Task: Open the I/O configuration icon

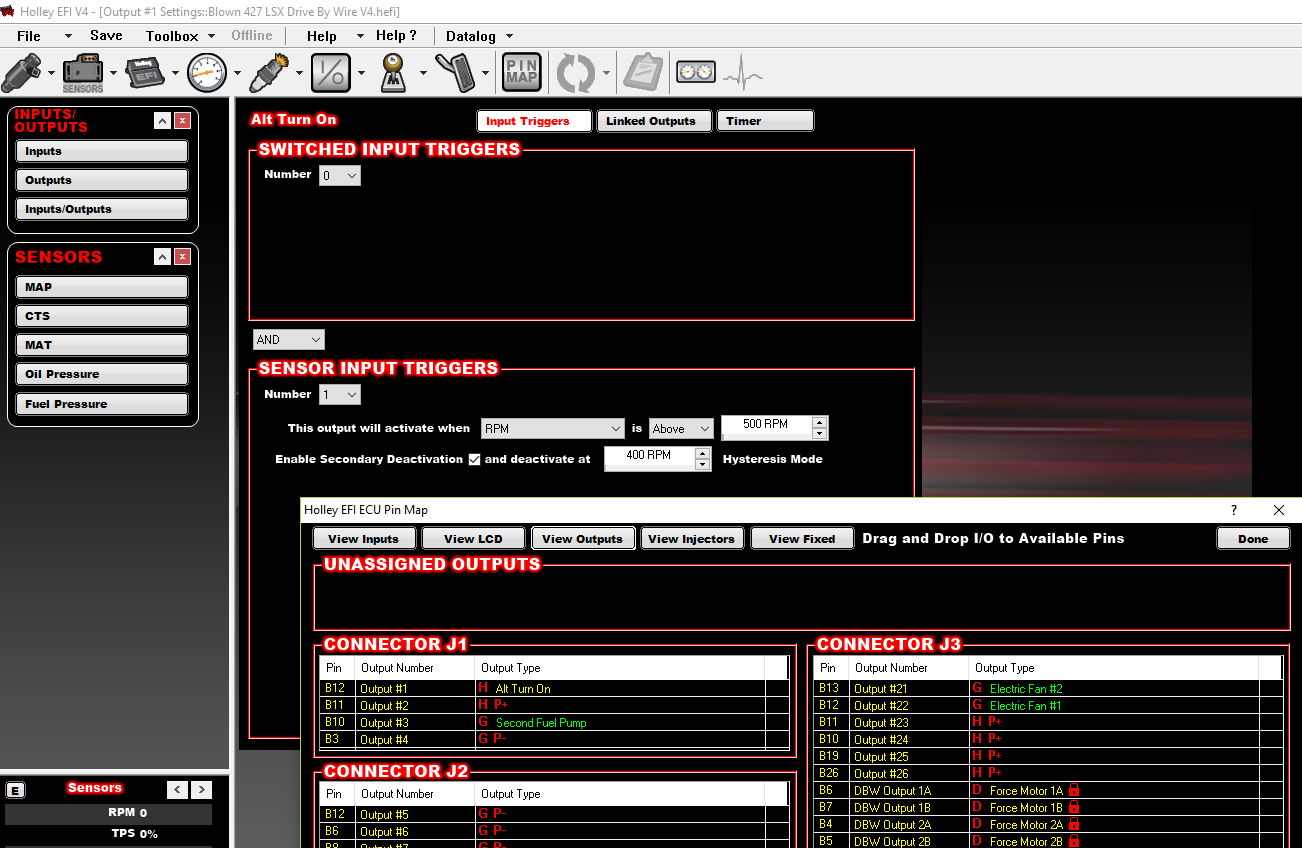Action: (331, 73)
